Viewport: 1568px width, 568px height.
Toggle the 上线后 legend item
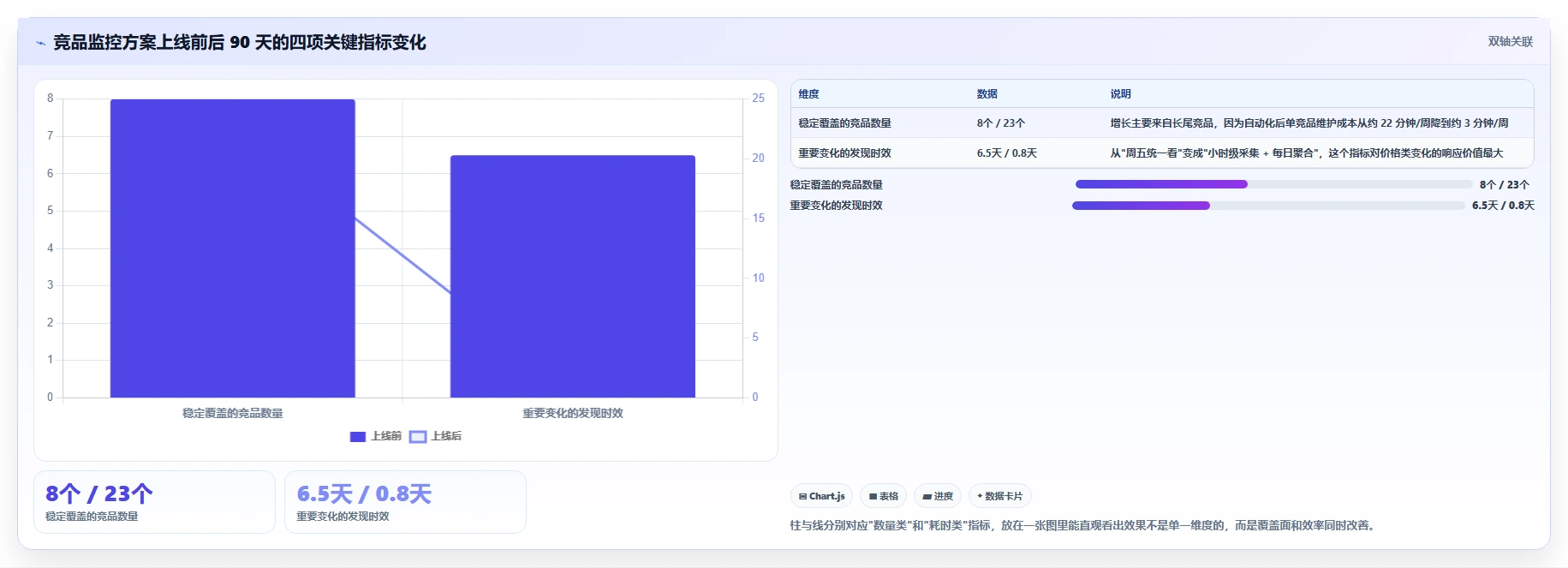pos(436,436)
